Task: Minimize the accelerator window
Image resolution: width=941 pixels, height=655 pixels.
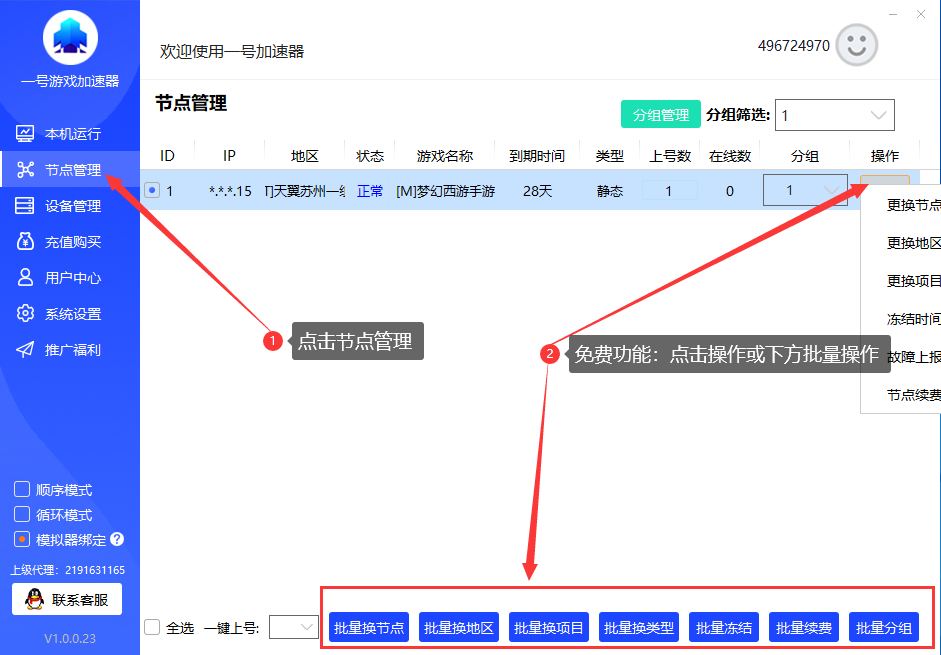Action: [x=893, y=14]
